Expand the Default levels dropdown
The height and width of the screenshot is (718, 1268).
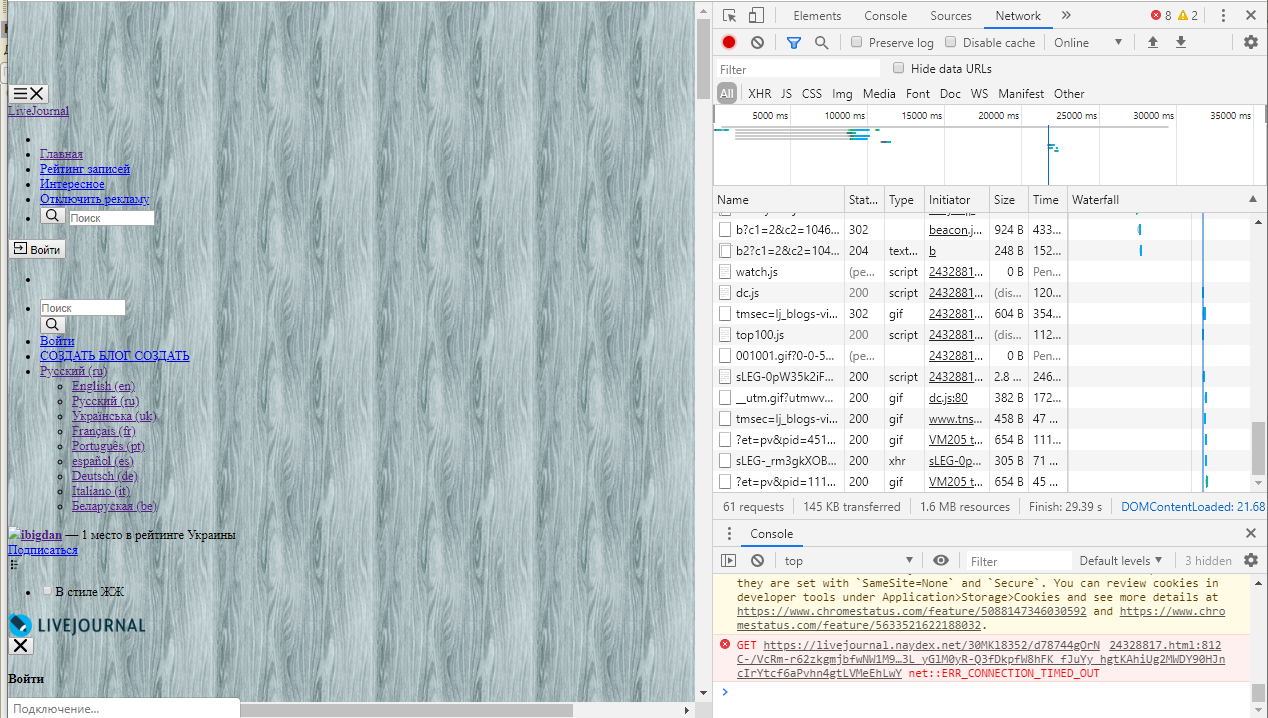pyautogui.click(x=1121, y=561)
